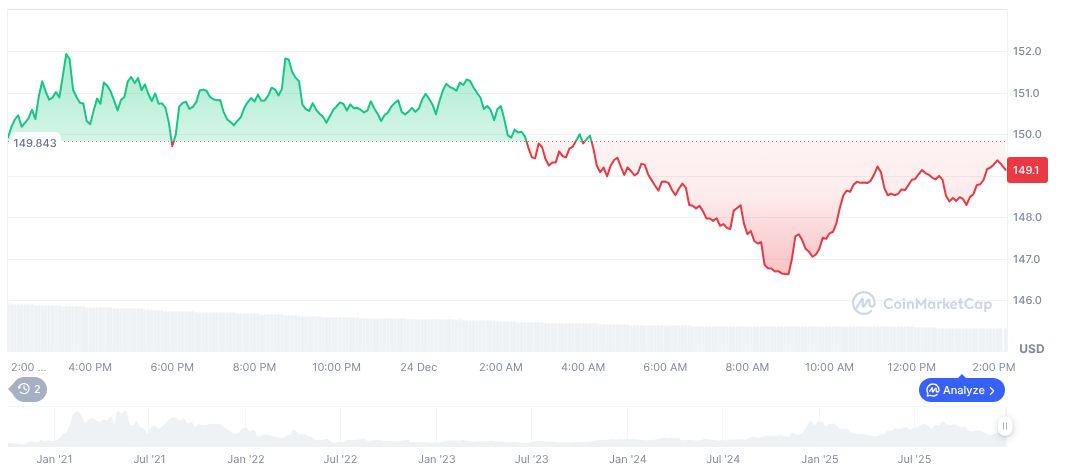This screenshot has height=470, width=1072.
Task: Click the 6:00 PM time axis label
Action: 172,367
